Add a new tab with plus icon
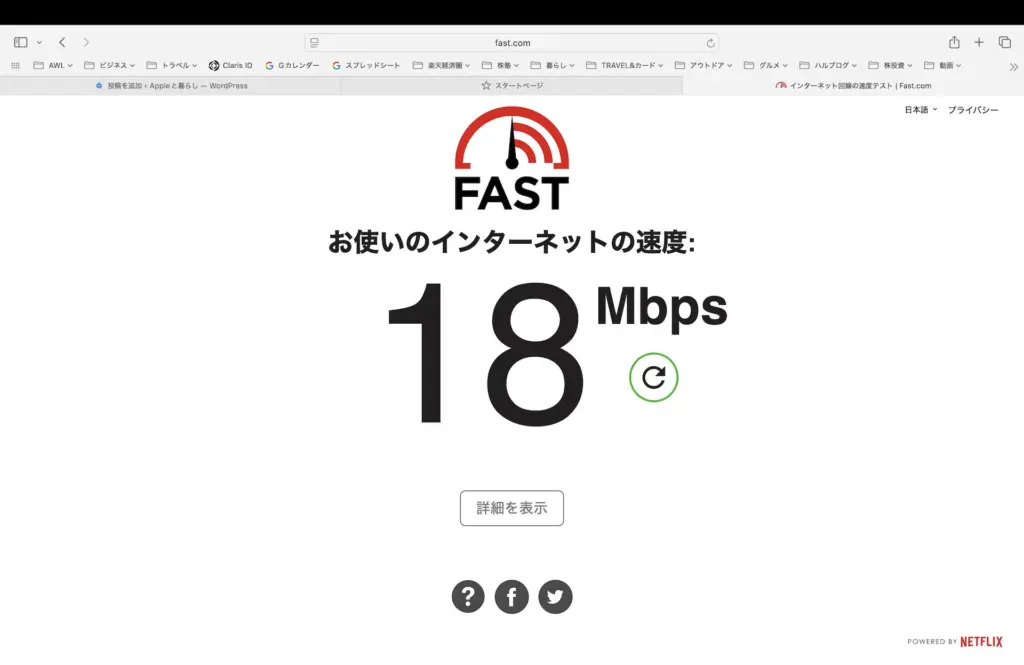 [978, 42]
